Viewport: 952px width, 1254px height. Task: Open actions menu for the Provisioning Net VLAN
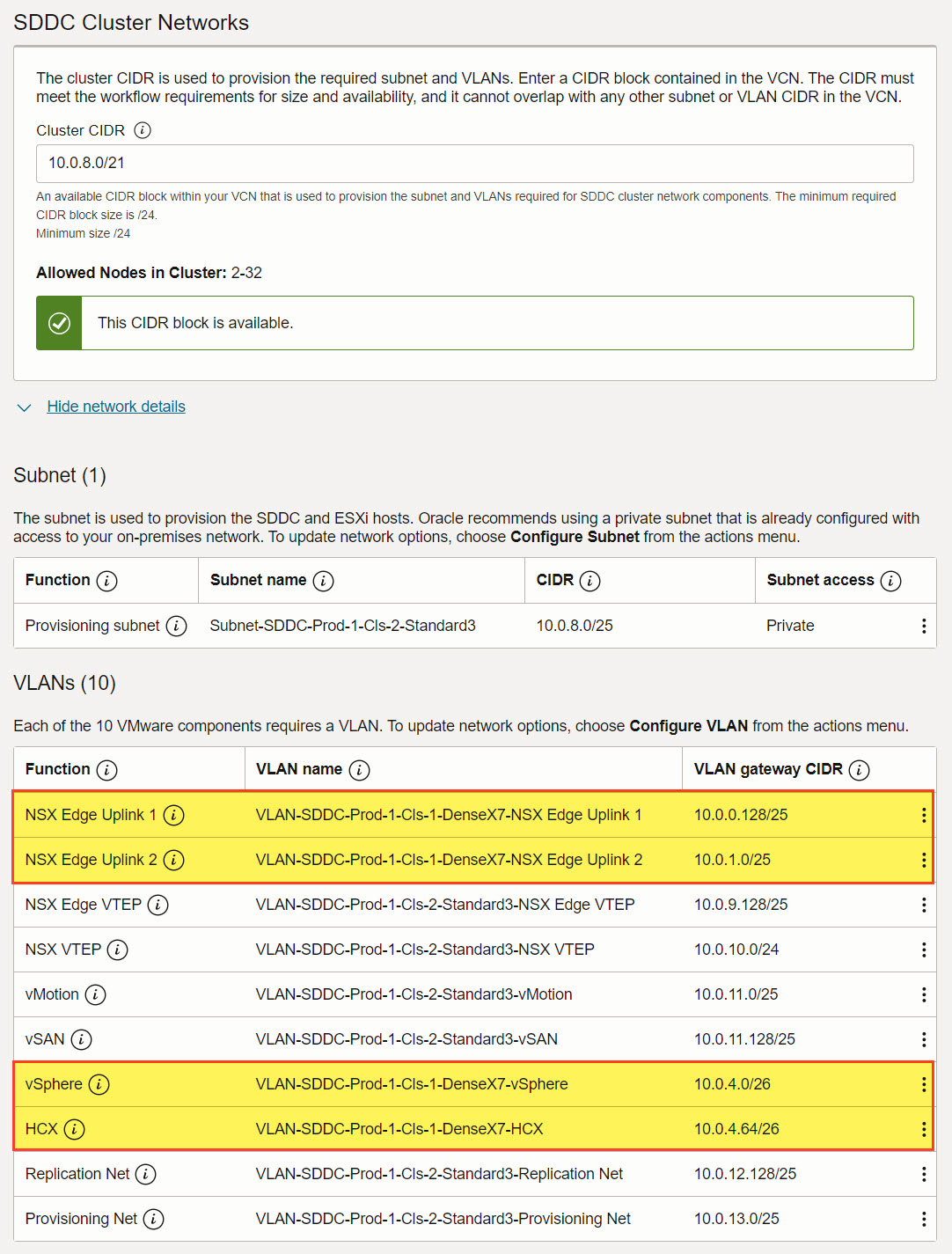pos(924,1219)
